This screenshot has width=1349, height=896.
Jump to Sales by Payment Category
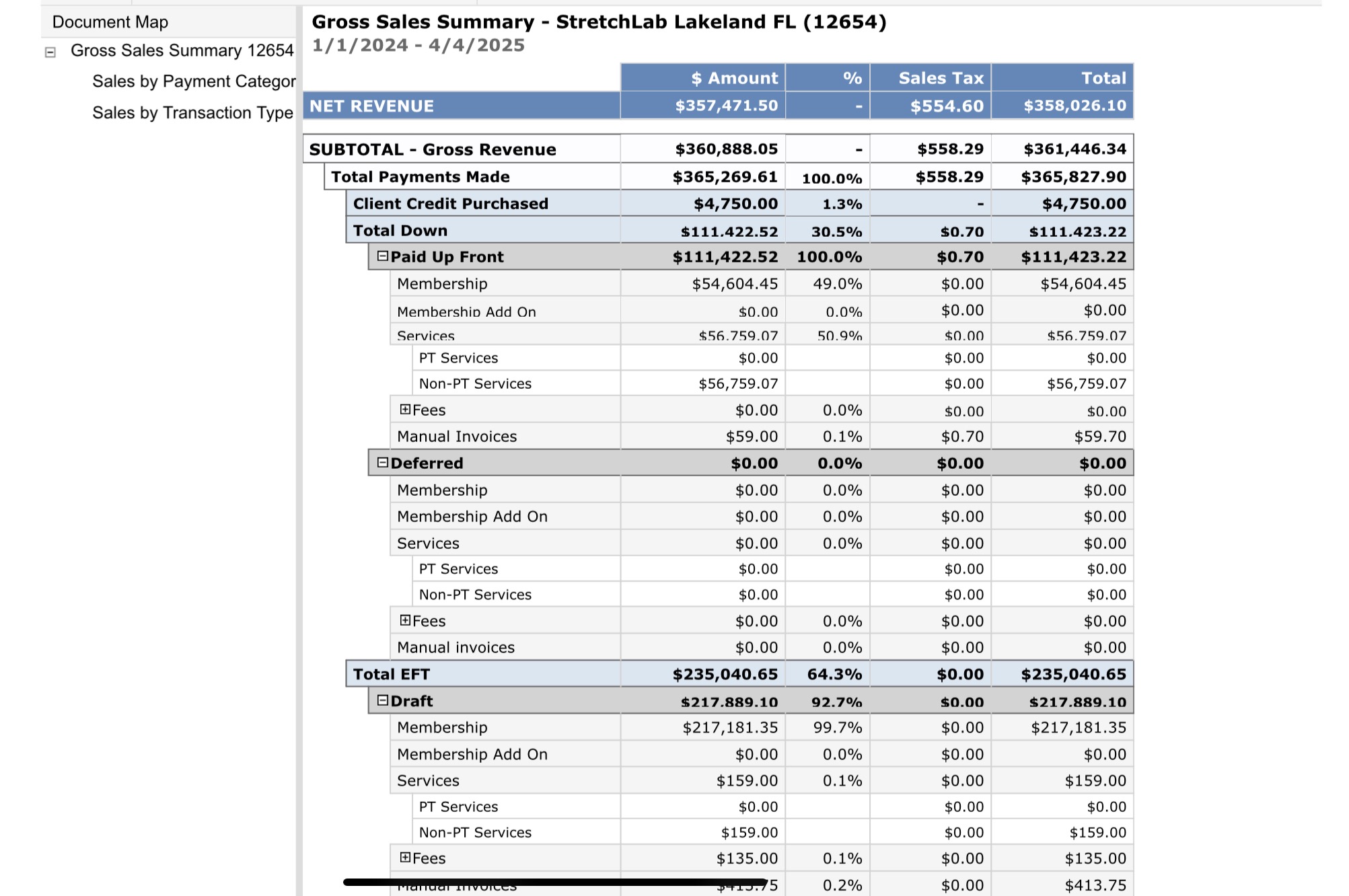coord(194,81)
